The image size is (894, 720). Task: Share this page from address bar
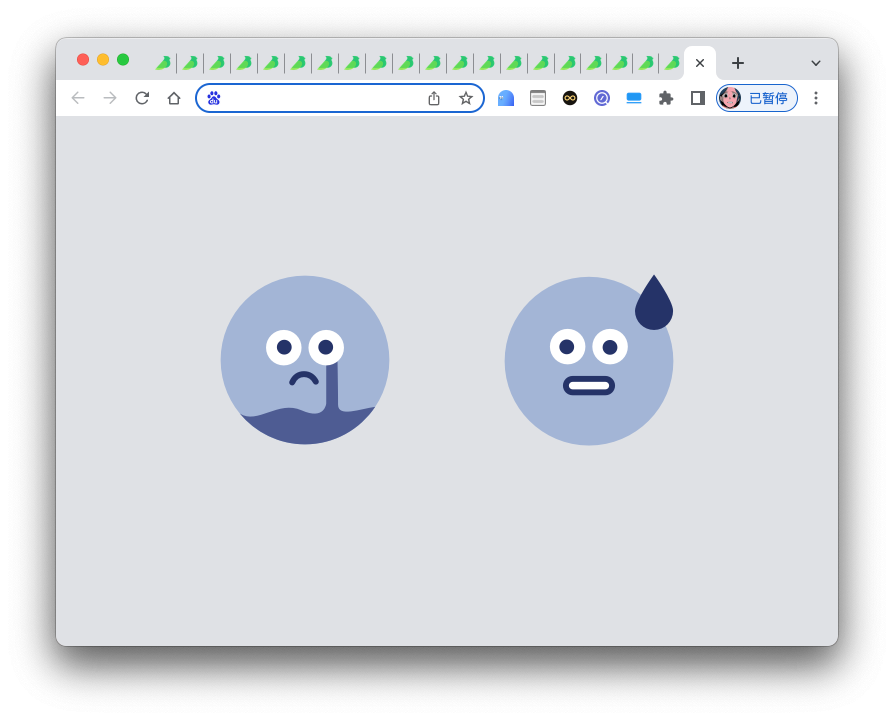pyautogui.click(x=434, y=98)
